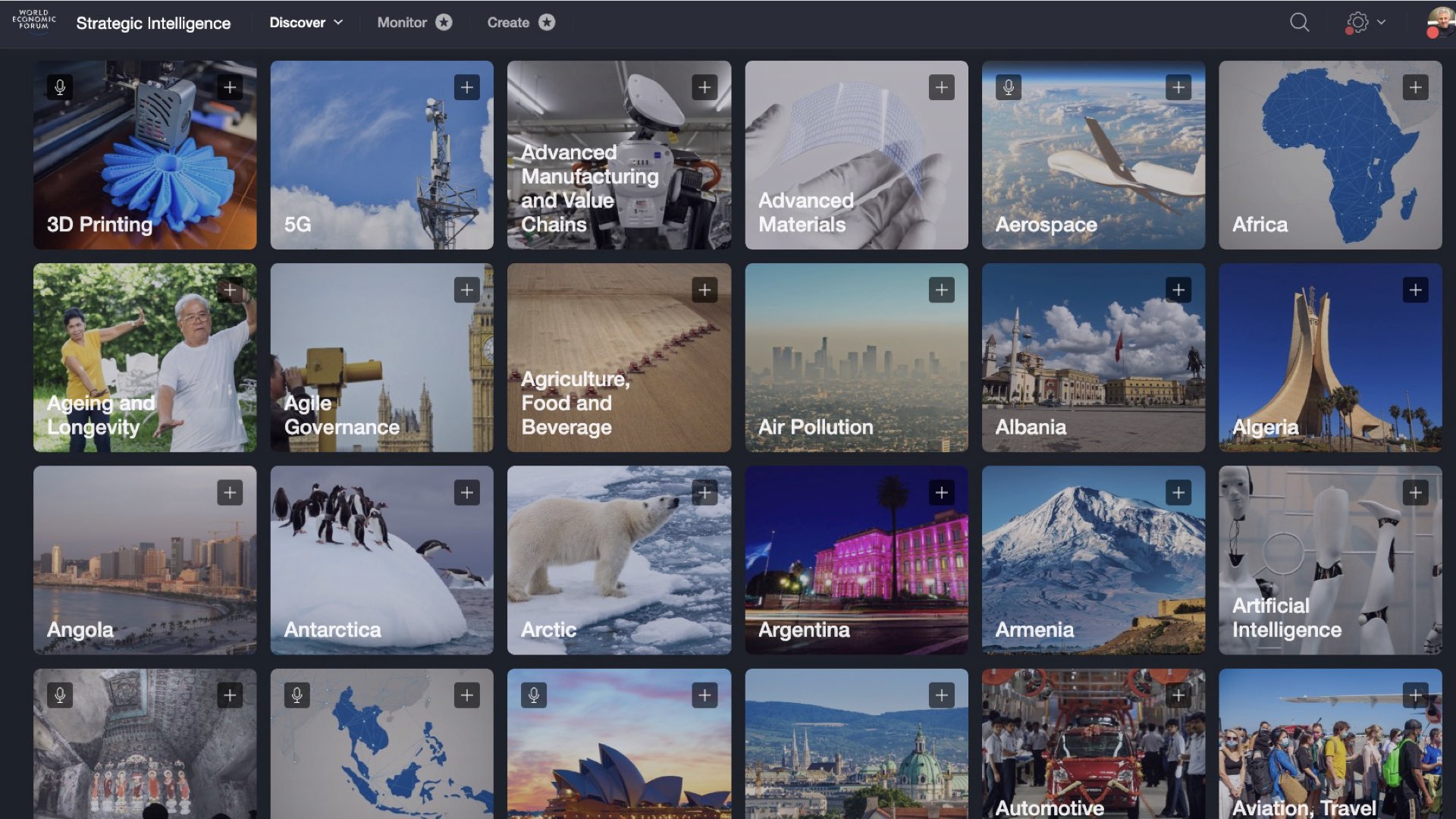Open the Antarctica penguins card
Image resolution: width=1456 pixels, height=819 pixels.
point(382,560)
